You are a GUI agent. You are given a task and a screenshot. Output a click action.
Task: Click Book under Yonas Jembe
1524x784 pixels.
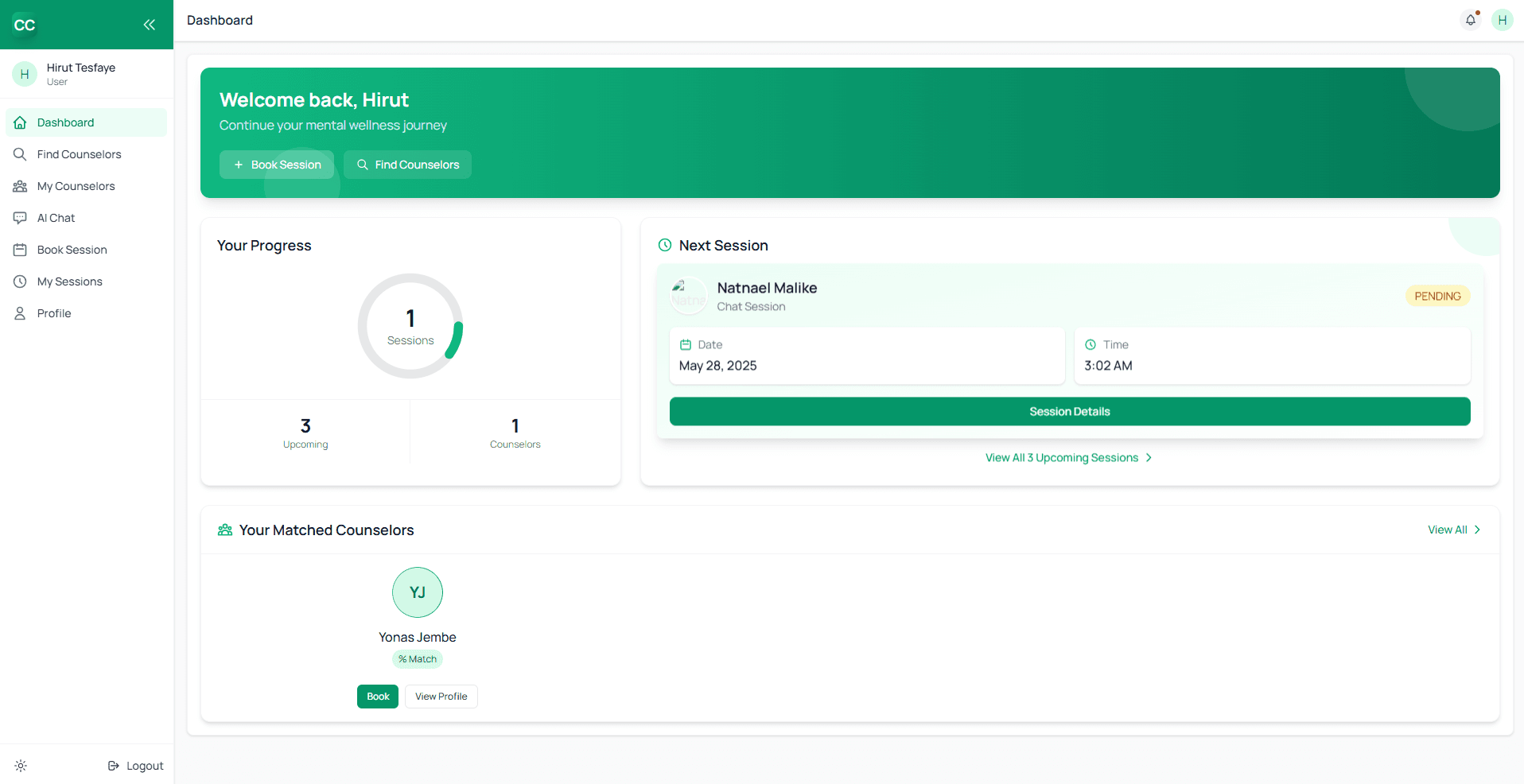click(378, 696)
